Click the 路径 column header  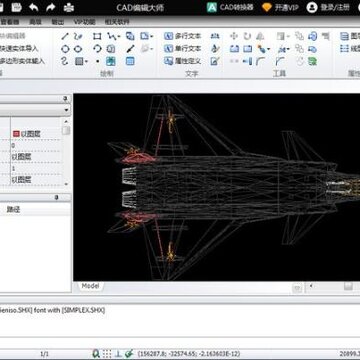[x=13, y=210]
